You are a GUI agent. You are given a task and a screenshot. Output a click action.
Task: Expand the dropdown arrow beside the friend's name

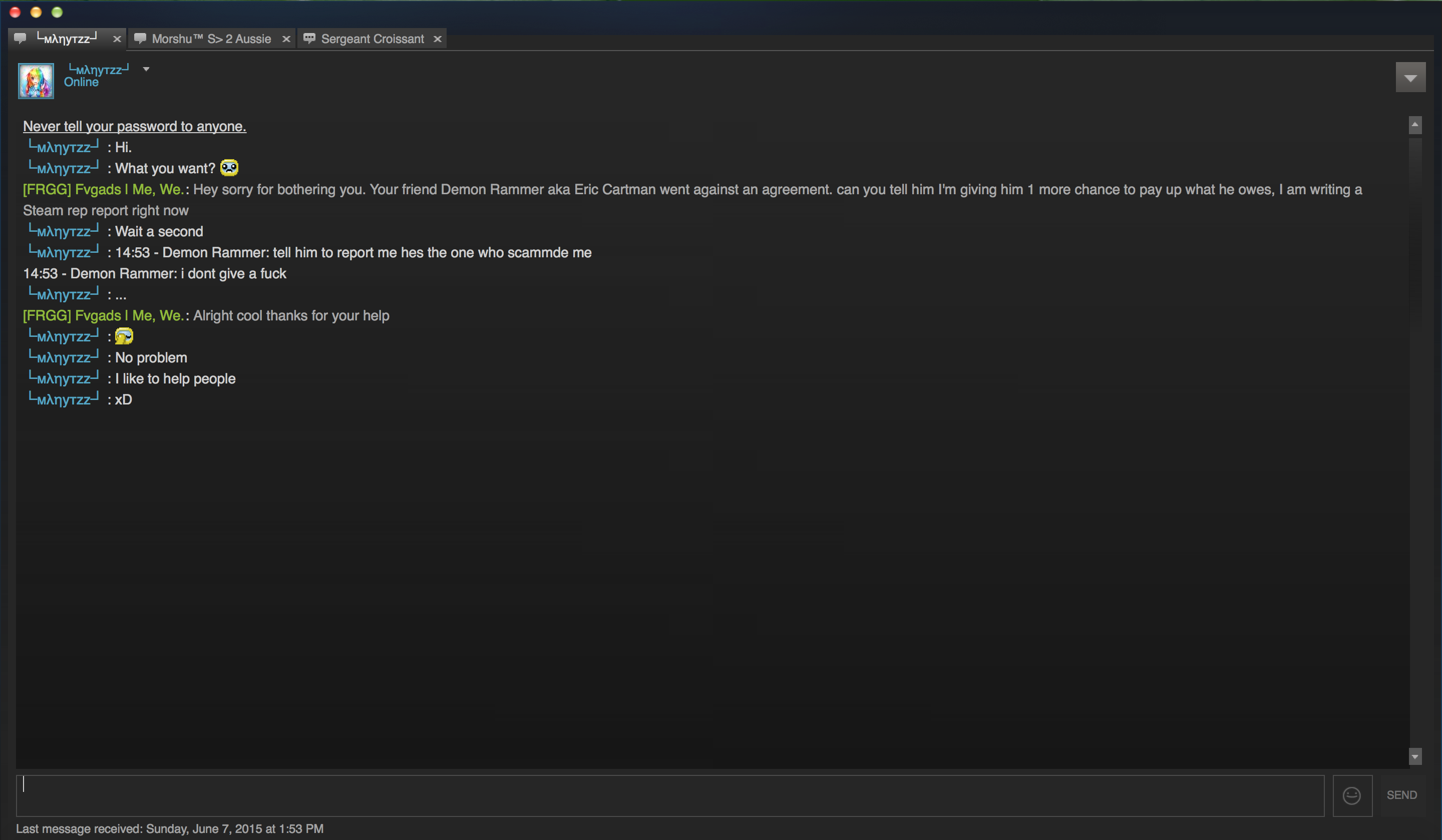click(x=146, y=69)
